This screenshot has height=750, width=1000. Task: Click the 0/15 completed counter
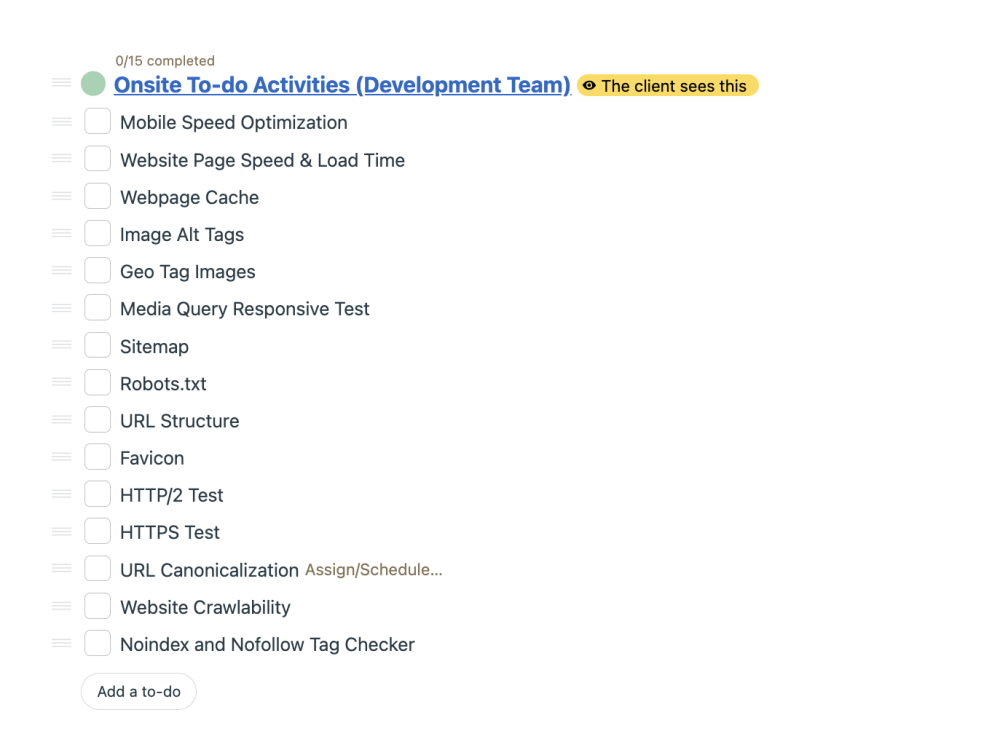165,61
